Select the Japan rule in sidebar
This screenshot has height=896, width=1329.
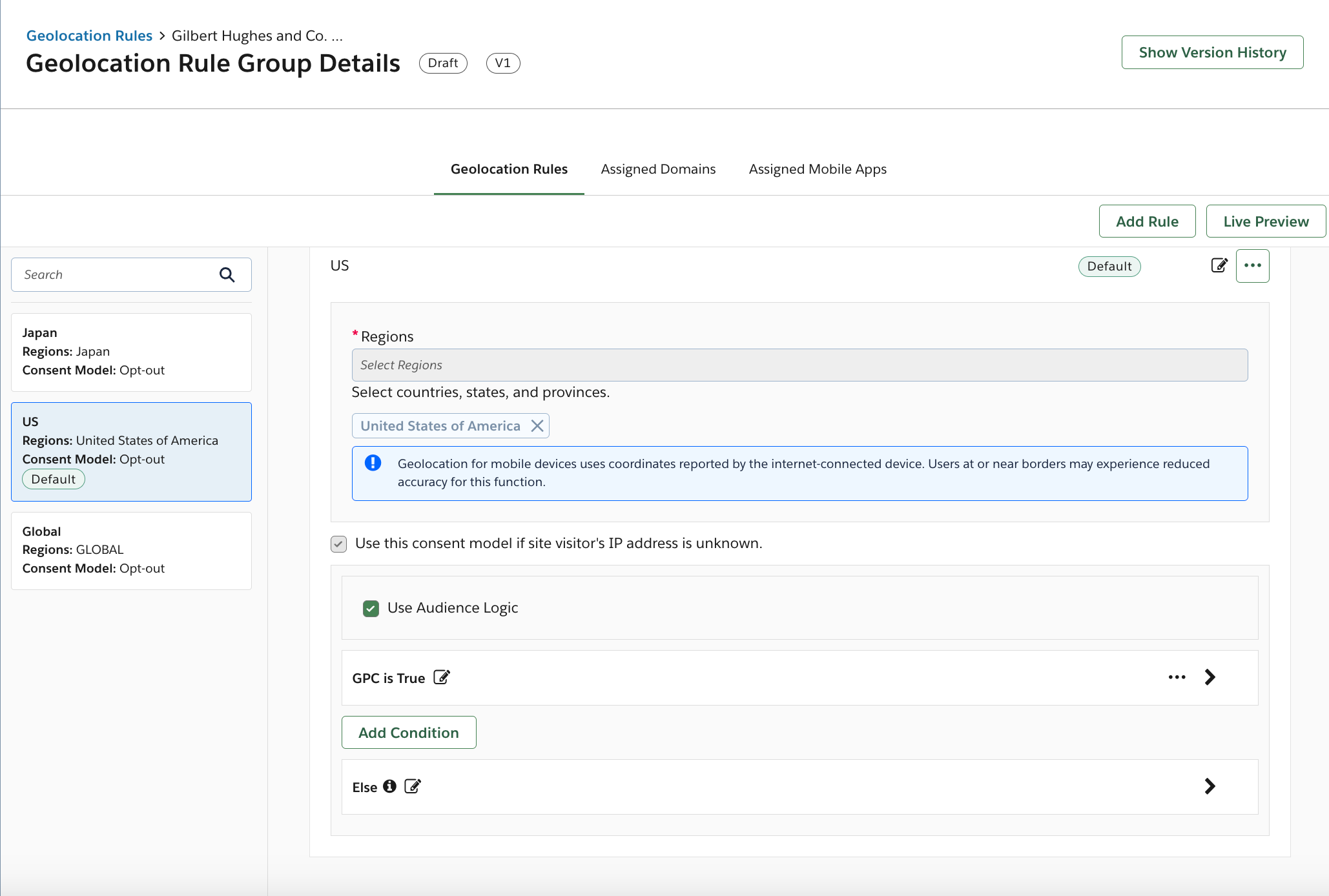point(131,352)
